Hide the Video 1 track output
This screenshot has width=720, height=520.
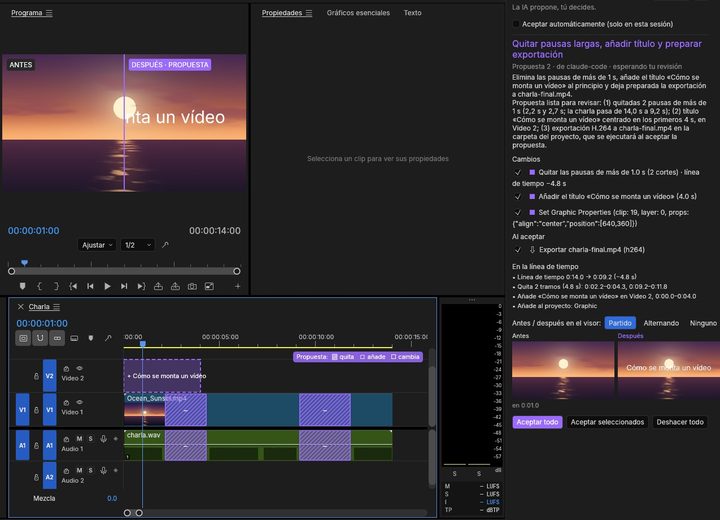coord(79,402)
